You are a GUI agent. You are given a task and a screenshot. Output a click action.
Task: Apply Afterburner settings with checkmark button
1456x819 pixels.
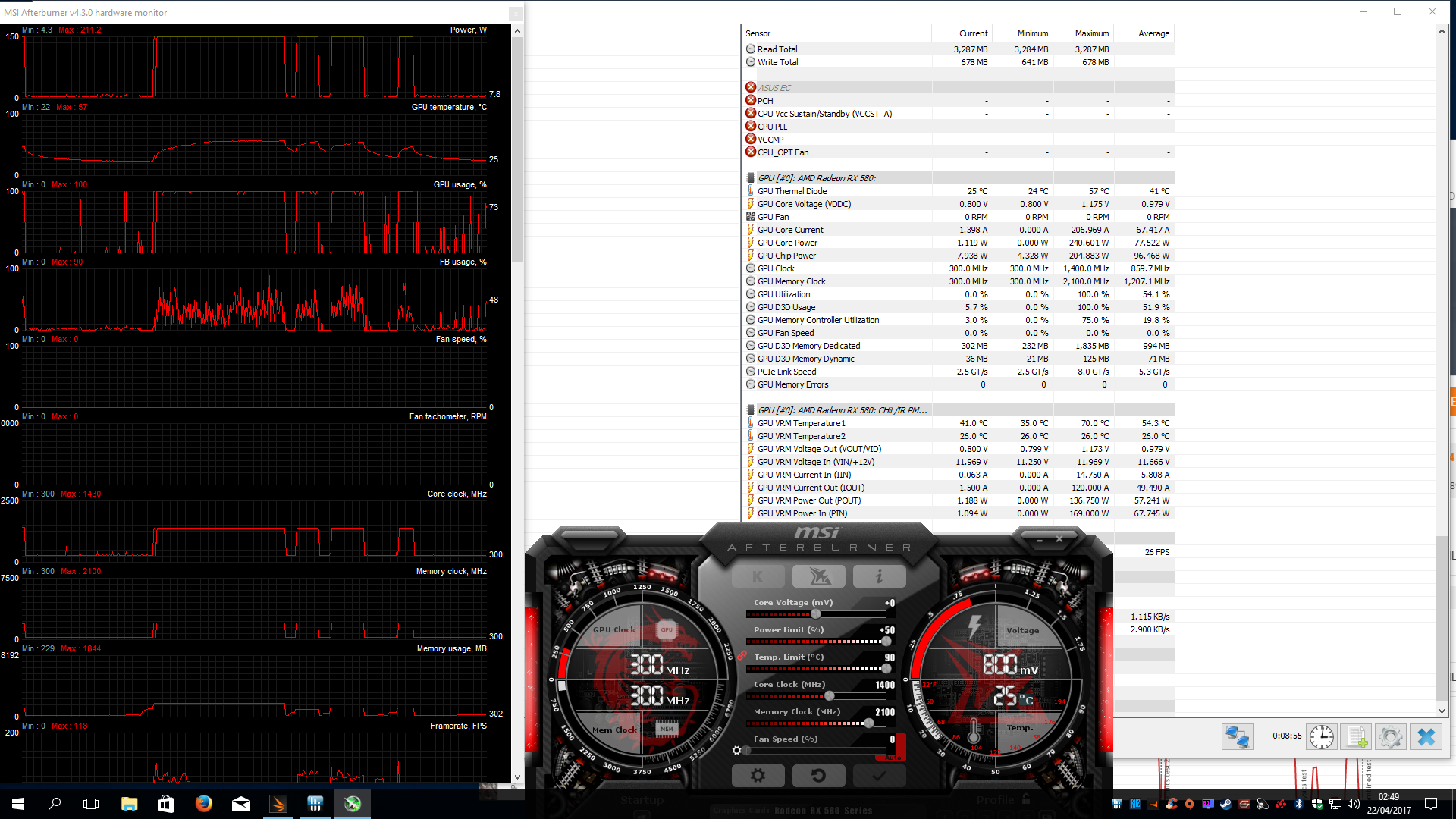click(x=879, y=775)
